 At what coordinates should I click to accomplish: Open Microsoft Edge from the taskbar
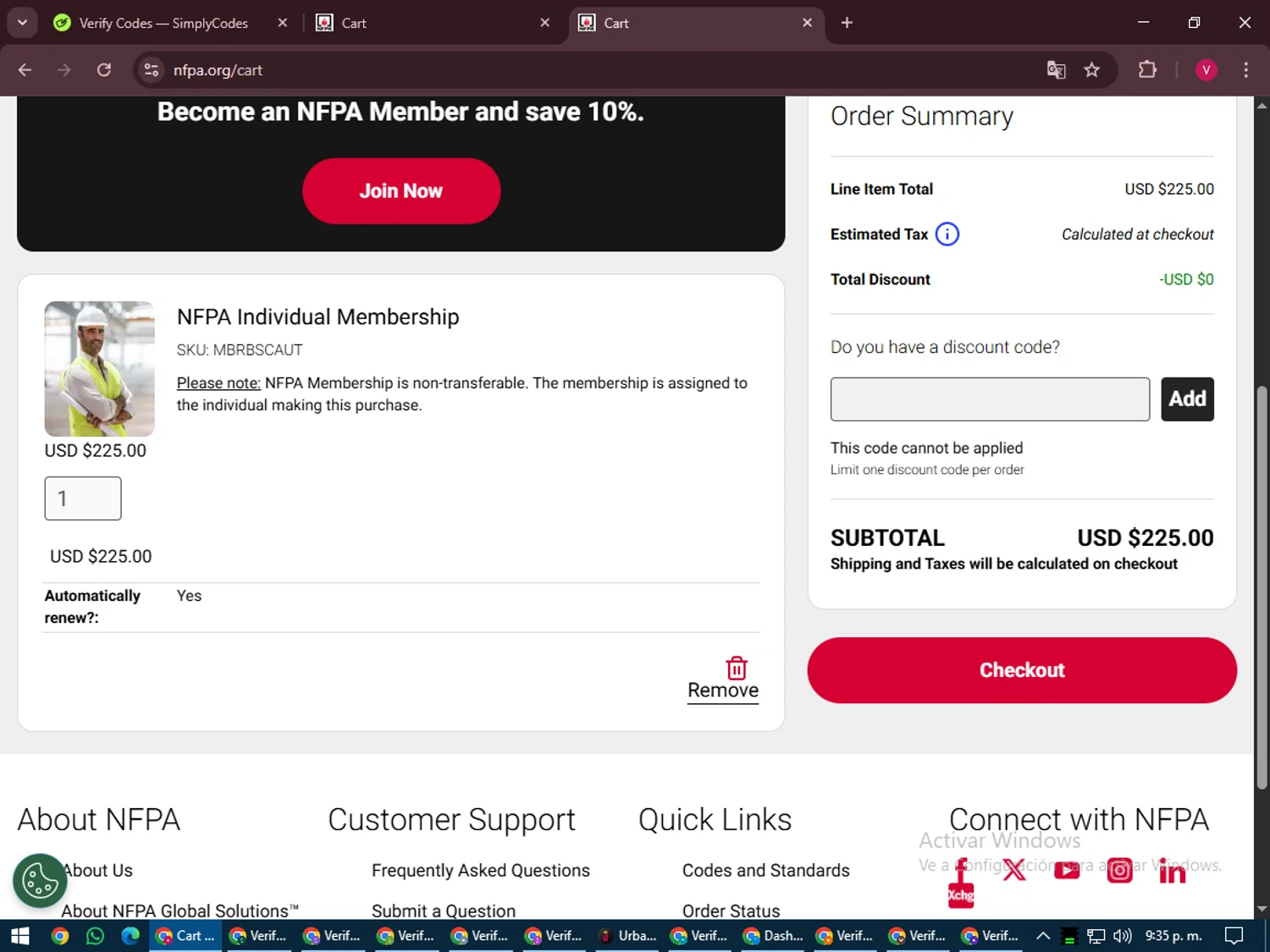[130, 936]
